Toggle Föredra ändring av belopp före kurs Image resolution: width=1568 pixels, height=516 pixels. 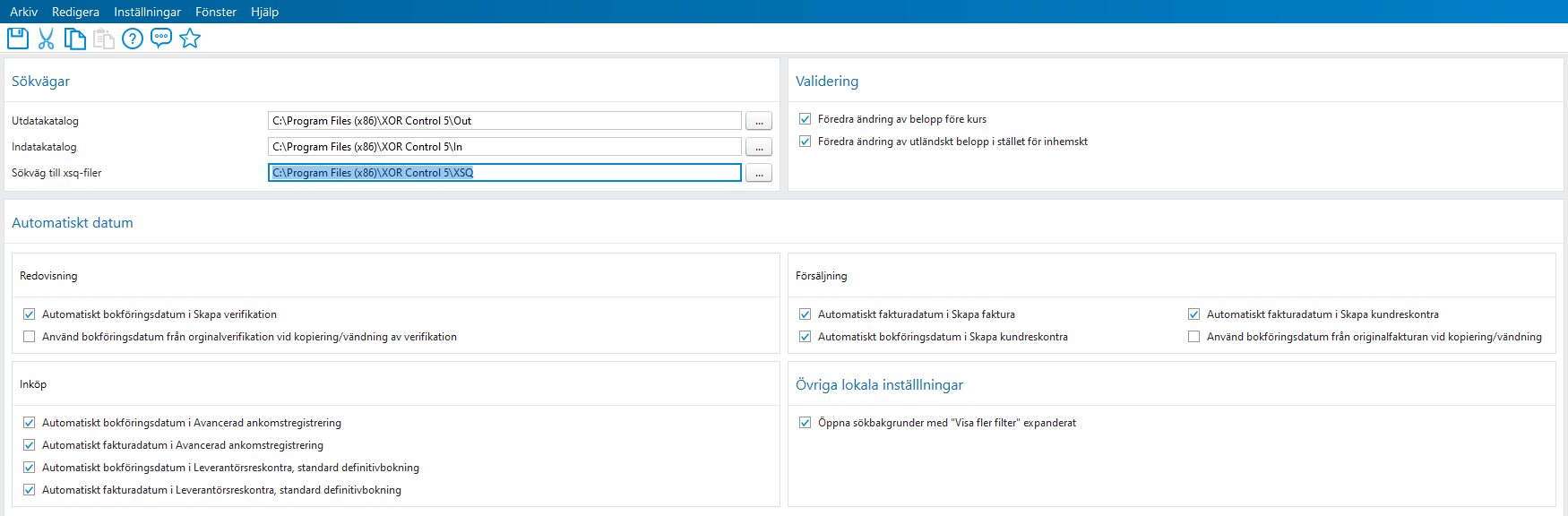(806, 119)
